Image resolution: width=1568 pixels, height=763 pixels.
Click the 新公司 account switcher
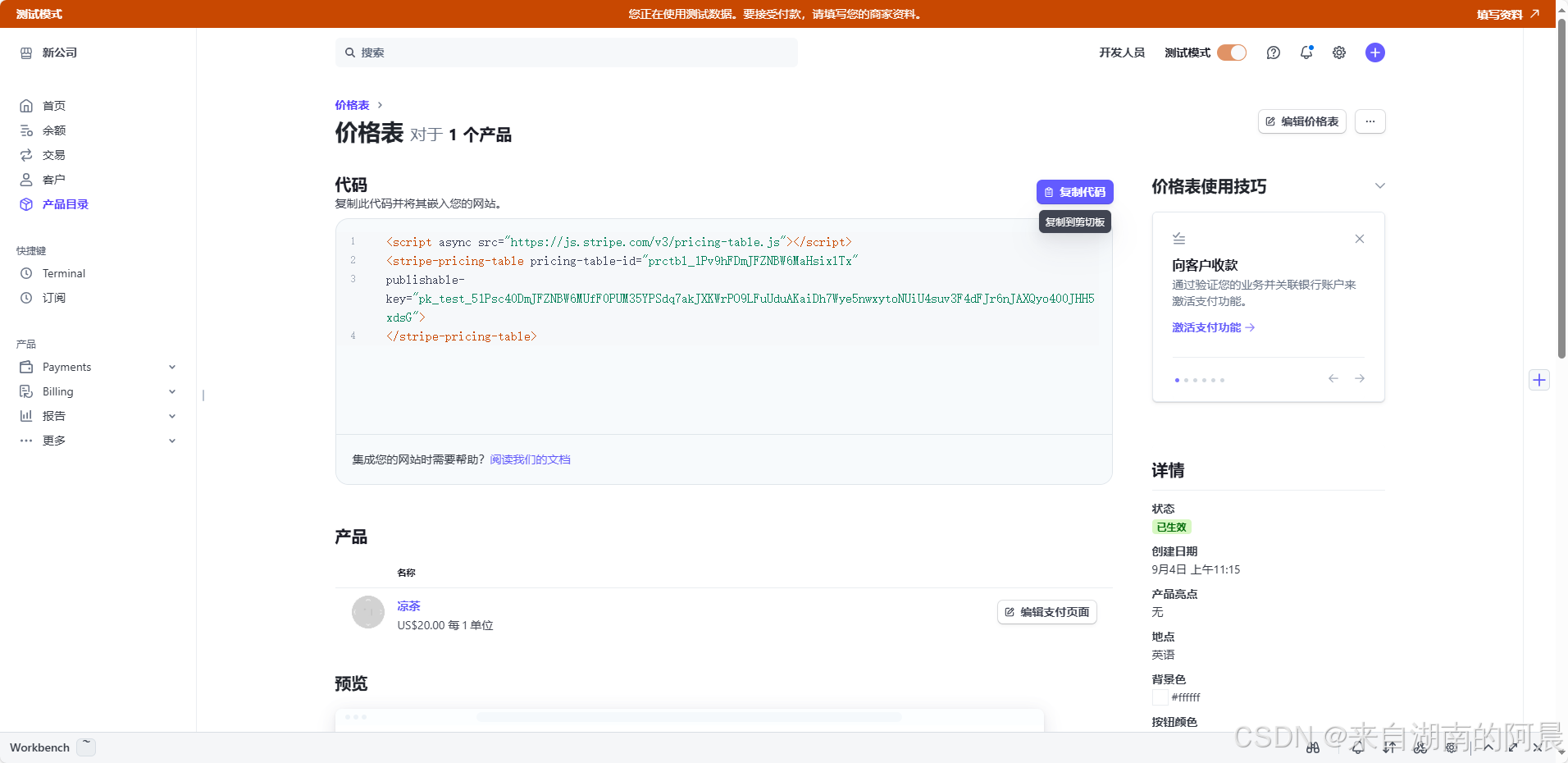click(48, 53)
